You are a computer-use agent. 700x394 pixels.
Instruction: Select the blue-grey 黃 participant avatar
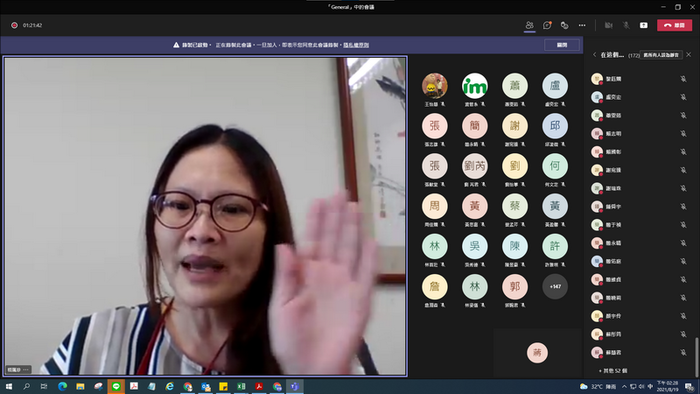[x=555, y=206]
